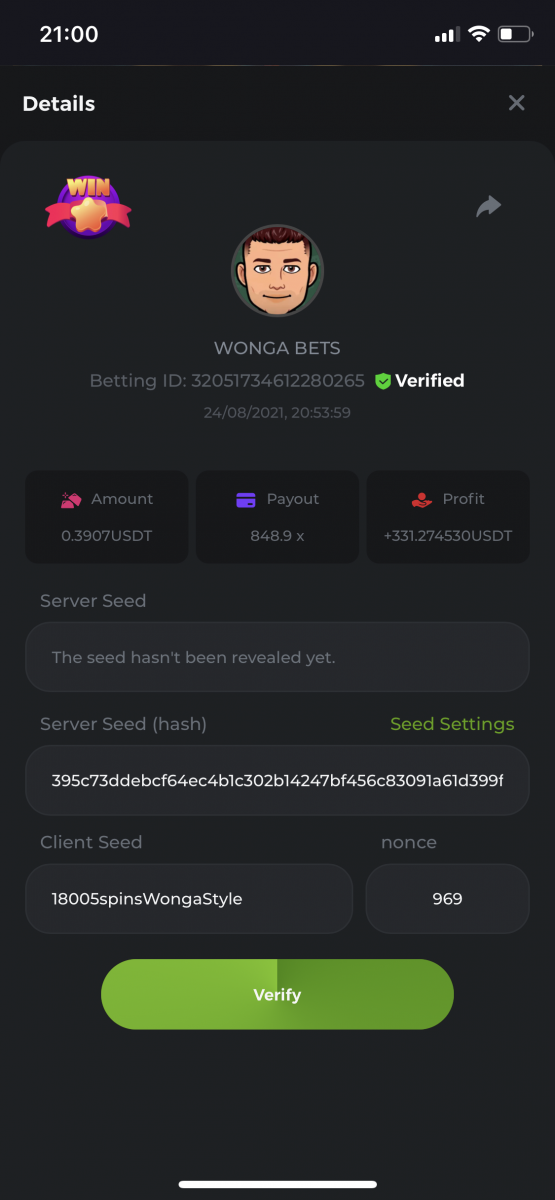Select the Server Seed field
This screenshot has height=1200, width=555.
click(277, 657)
